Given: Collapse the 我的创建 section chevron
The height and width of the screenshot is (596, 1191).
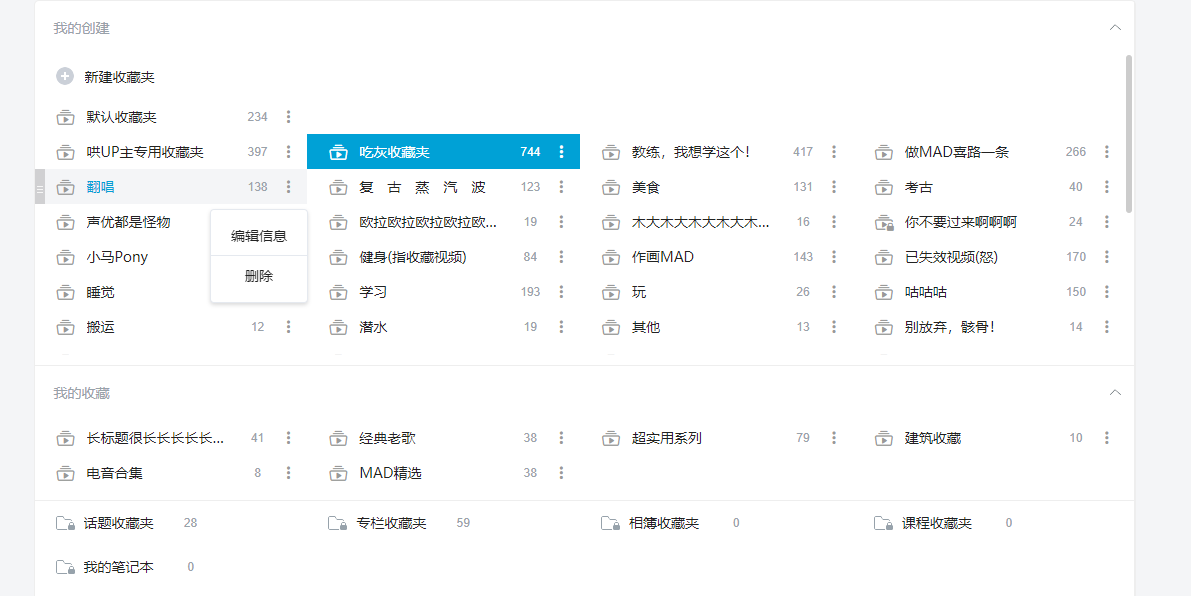Looking at the screenshot, I should pyautogui.click(x=1115, y=27).
